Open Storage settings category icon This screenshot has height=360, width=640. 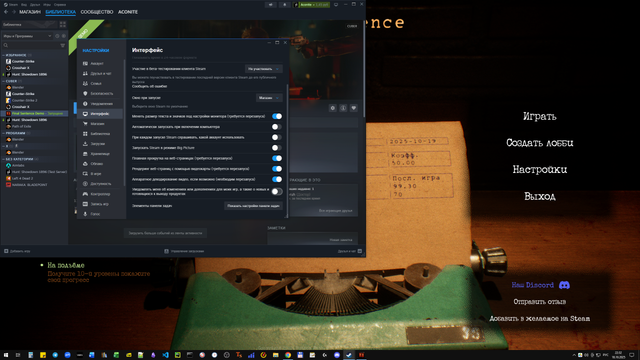point(85,153)
